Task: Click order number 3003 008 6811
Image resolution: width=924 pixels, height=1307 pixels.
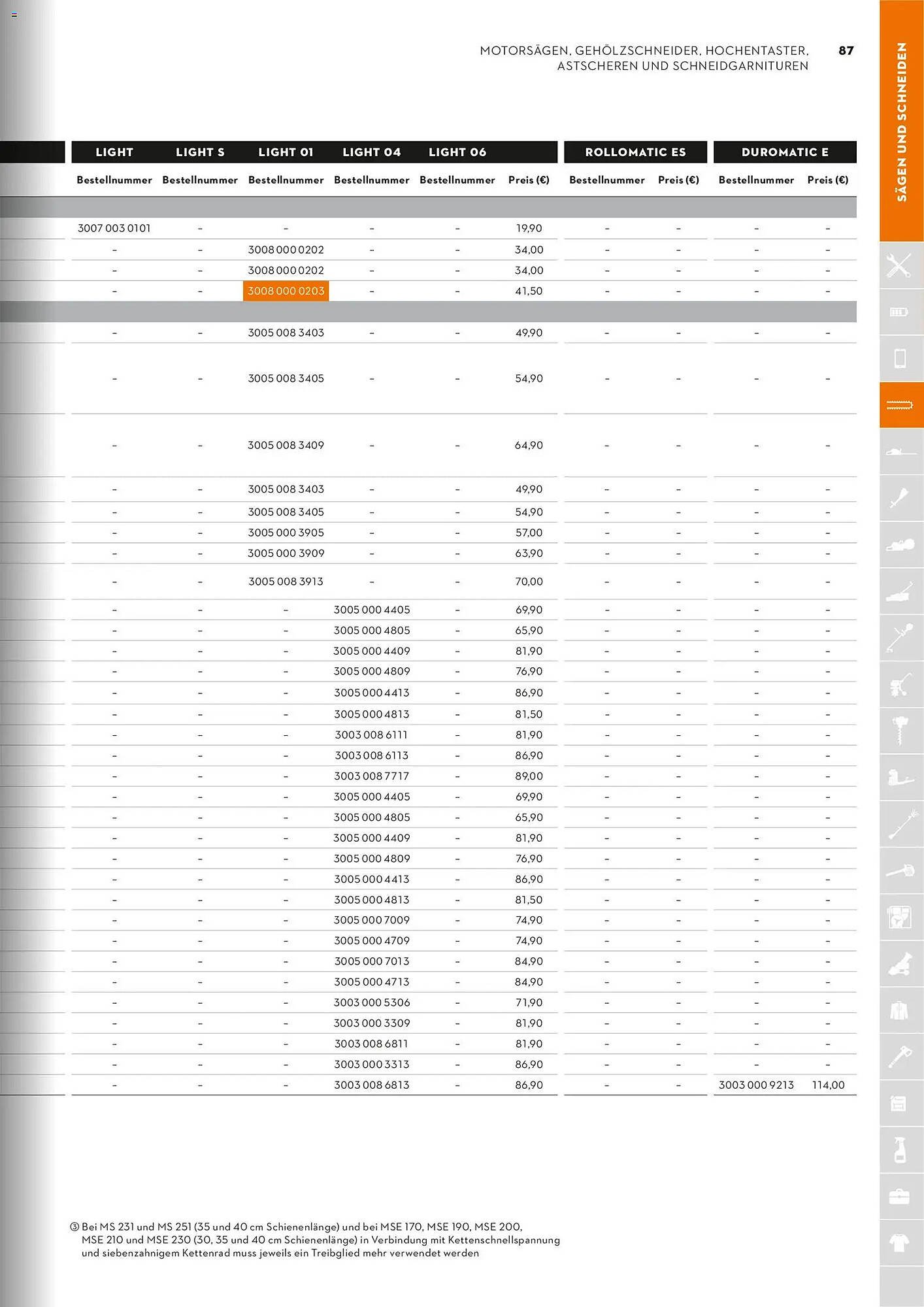Action: pyautogui.click(x=372, y=1044)
